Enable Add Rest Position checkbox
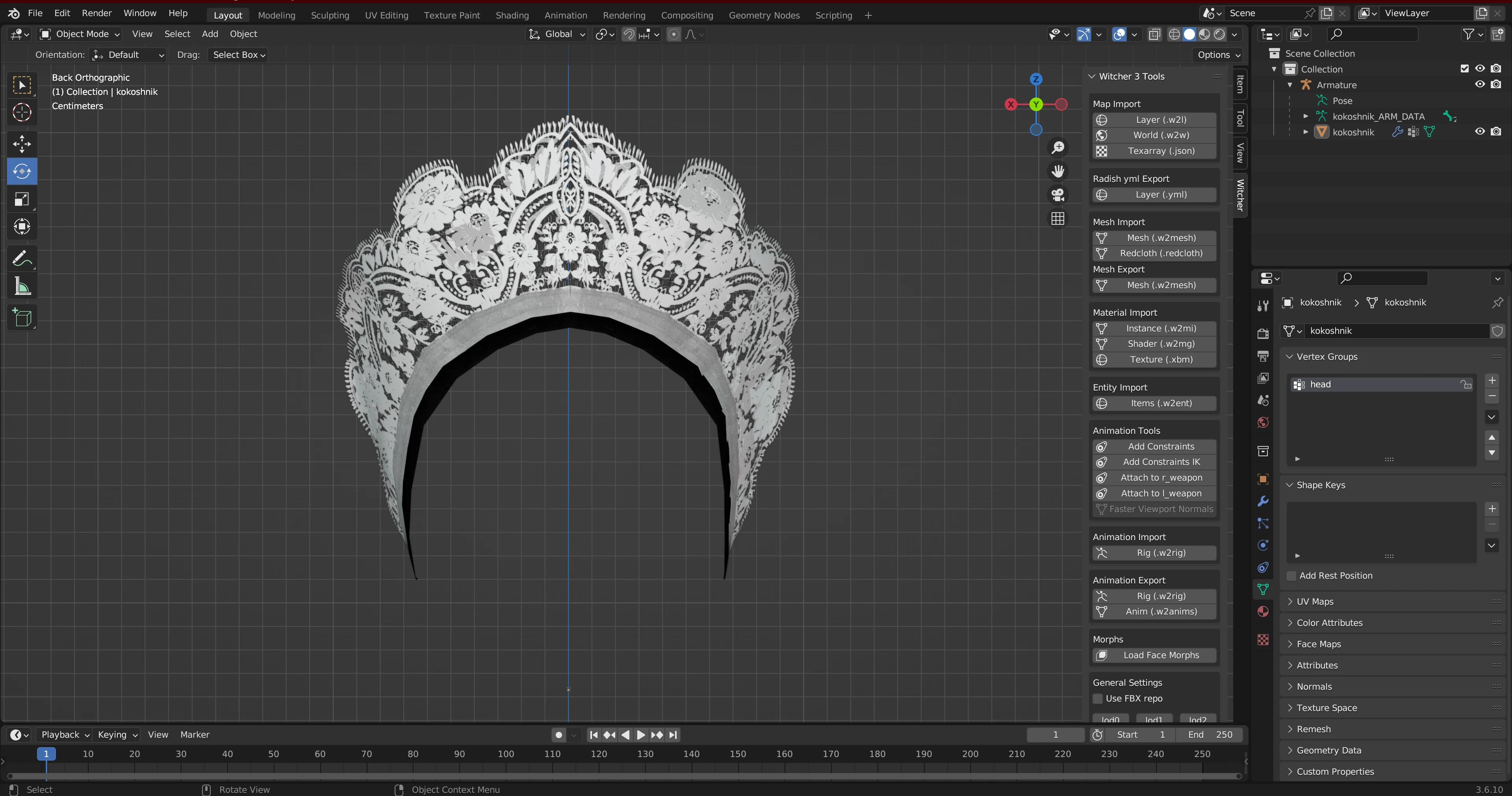This screenshot has height=796, width=1512. coord(1291,576)
